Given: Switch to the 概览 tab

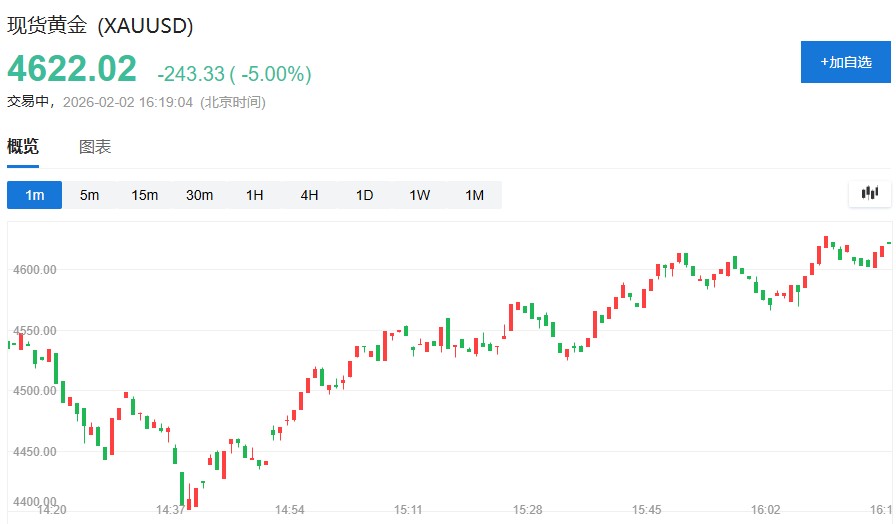Looking at the screenshot, I should pyautogui.click(x=23, y=147).
